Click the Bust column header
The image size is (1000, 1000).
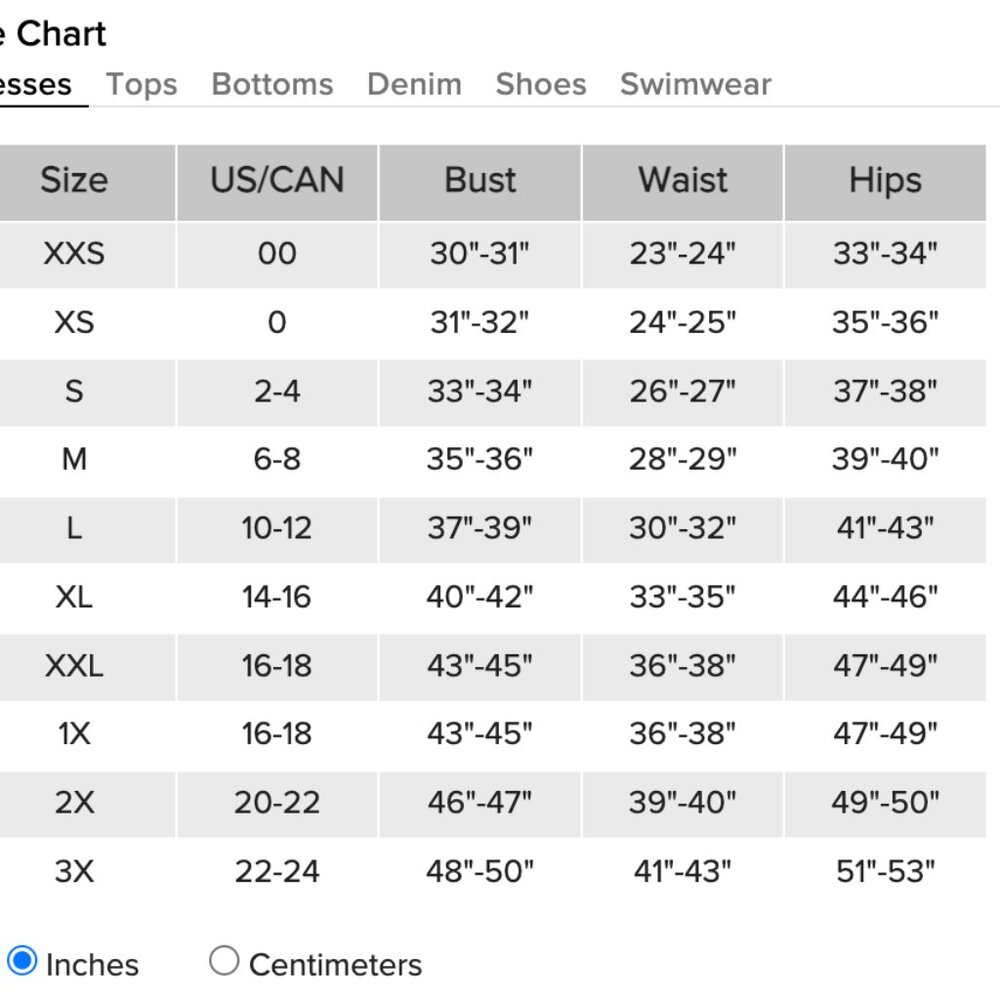click(480, 181)
